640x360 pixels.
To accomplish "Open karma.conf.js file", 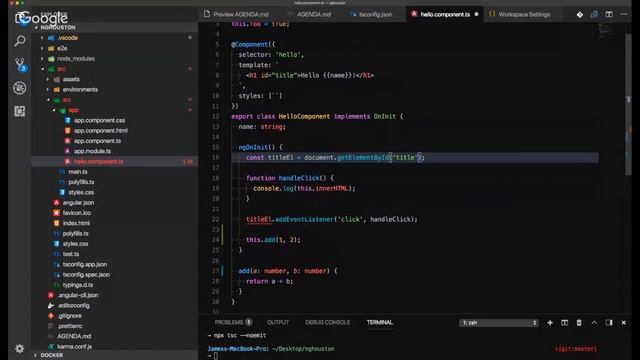I will click(x=74, y=347).
